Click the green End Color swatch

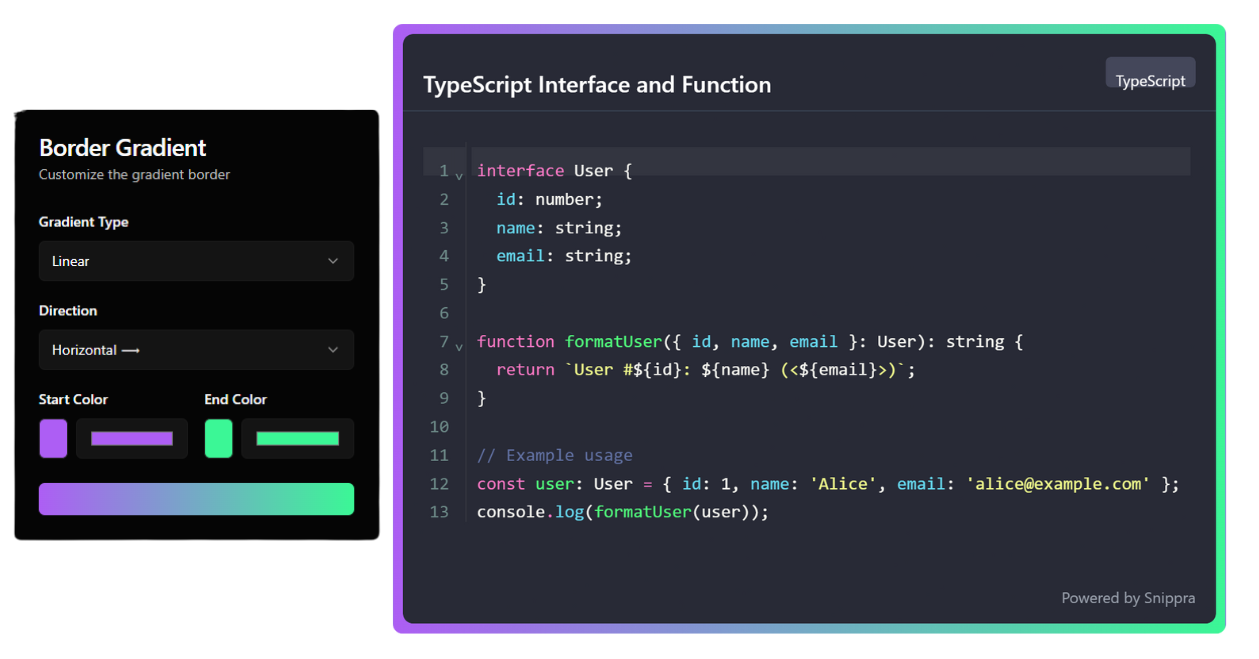point(218,438)
